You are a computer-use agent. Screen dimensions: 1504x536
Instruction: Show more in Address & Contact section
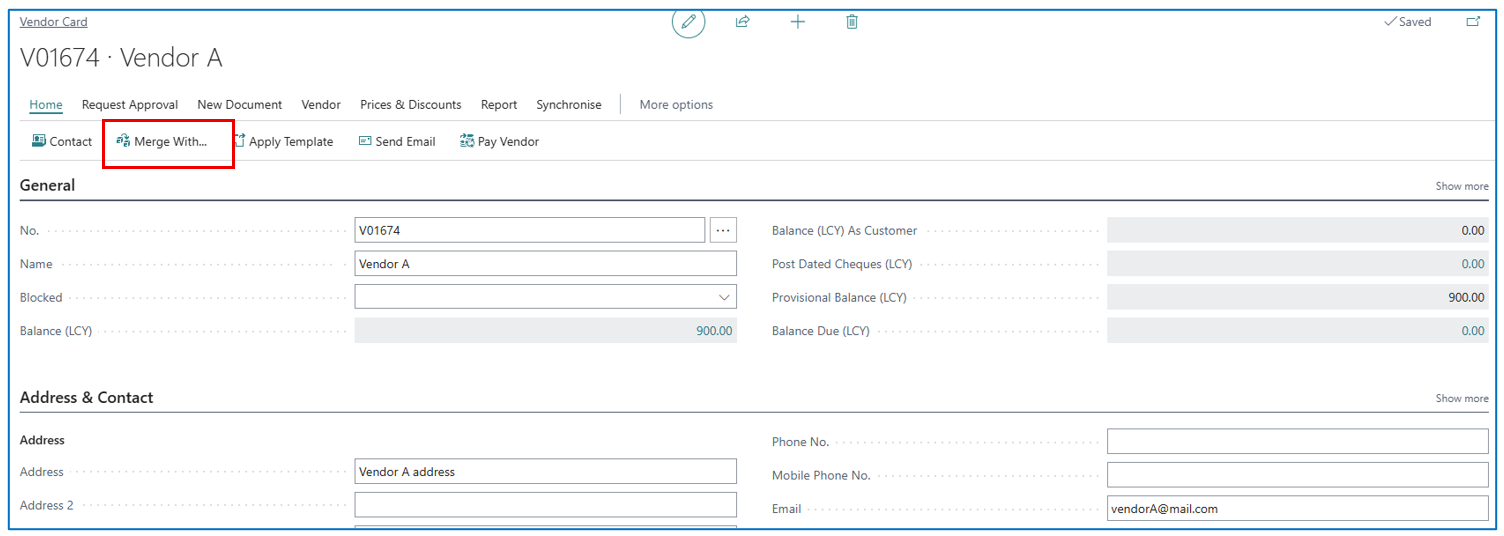pyautogui.click(x=1461, y=399)
